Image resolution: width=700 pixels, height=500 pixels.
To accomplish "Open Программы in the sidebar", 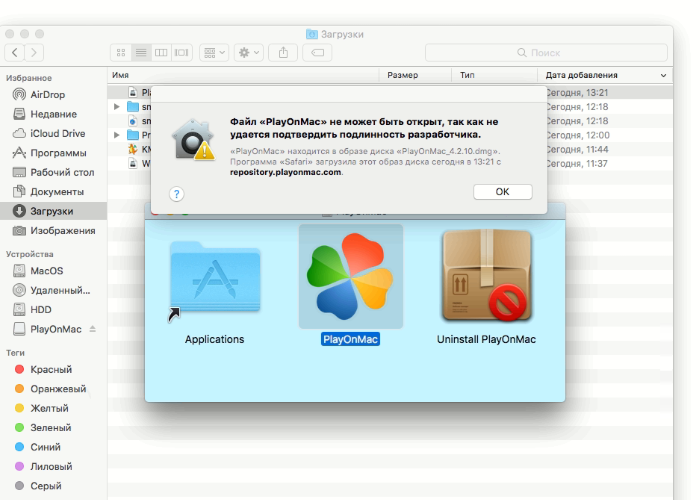I will point(54,153).
